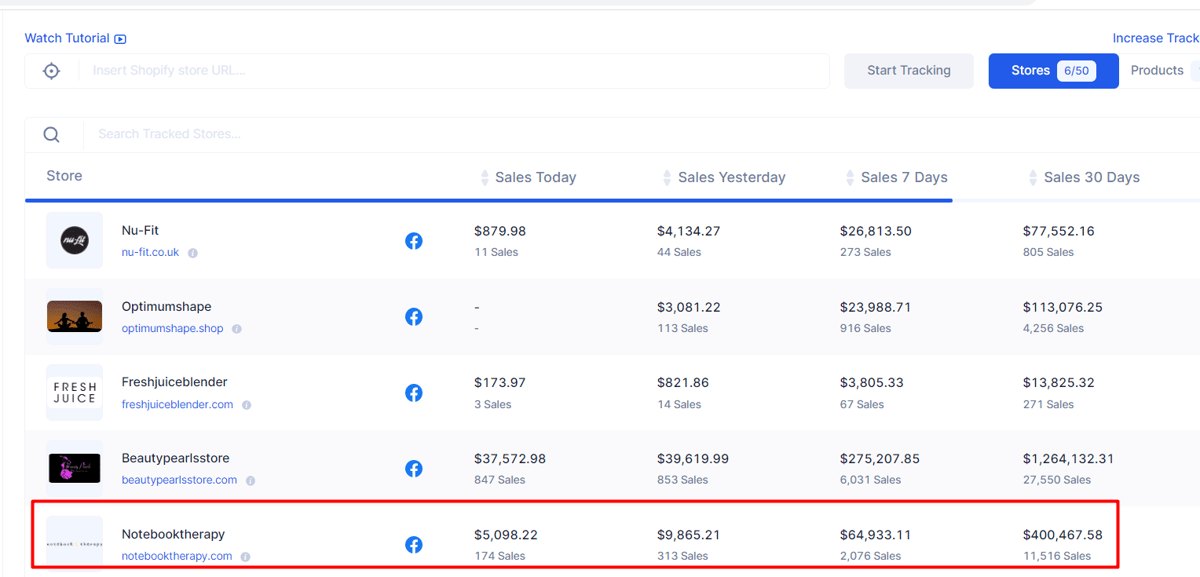Open Facebook icon in Optimumshape row
Screen dimensions: 1200x577
pos(414,317)
